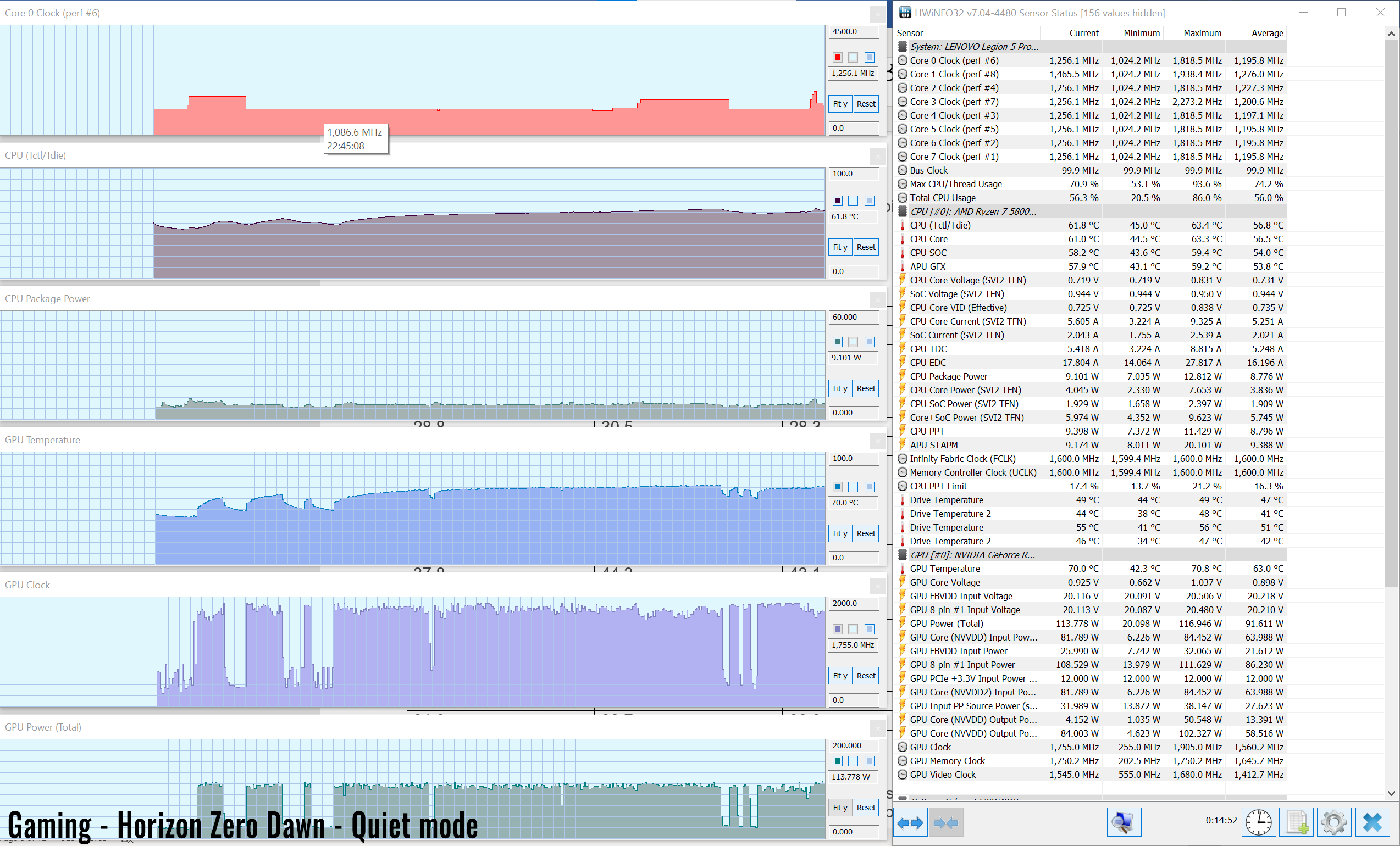1400x846 pixels.
Task: Click the CPU (Tctl/Tdie) thermometer icon
Action: pyautogui.click(x=902, y=225)
